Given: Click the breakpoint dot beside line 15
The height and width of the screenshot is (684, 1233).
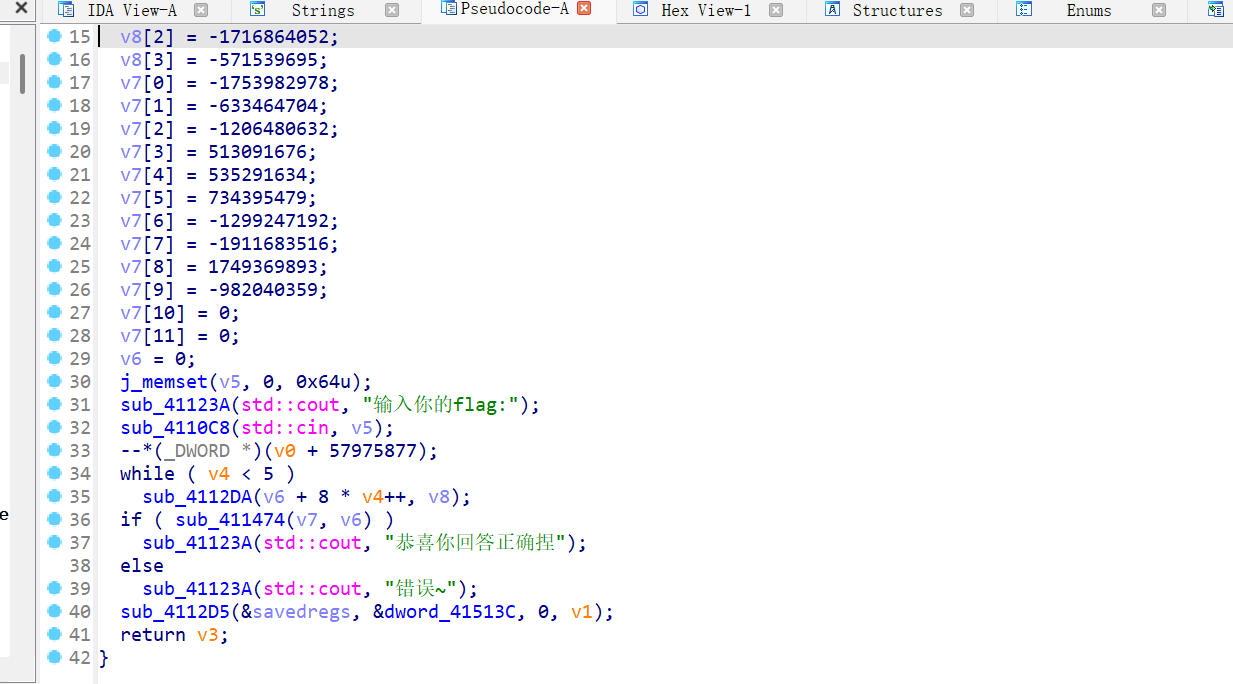Looking at the screenshot, I should (x=54, y=36).
